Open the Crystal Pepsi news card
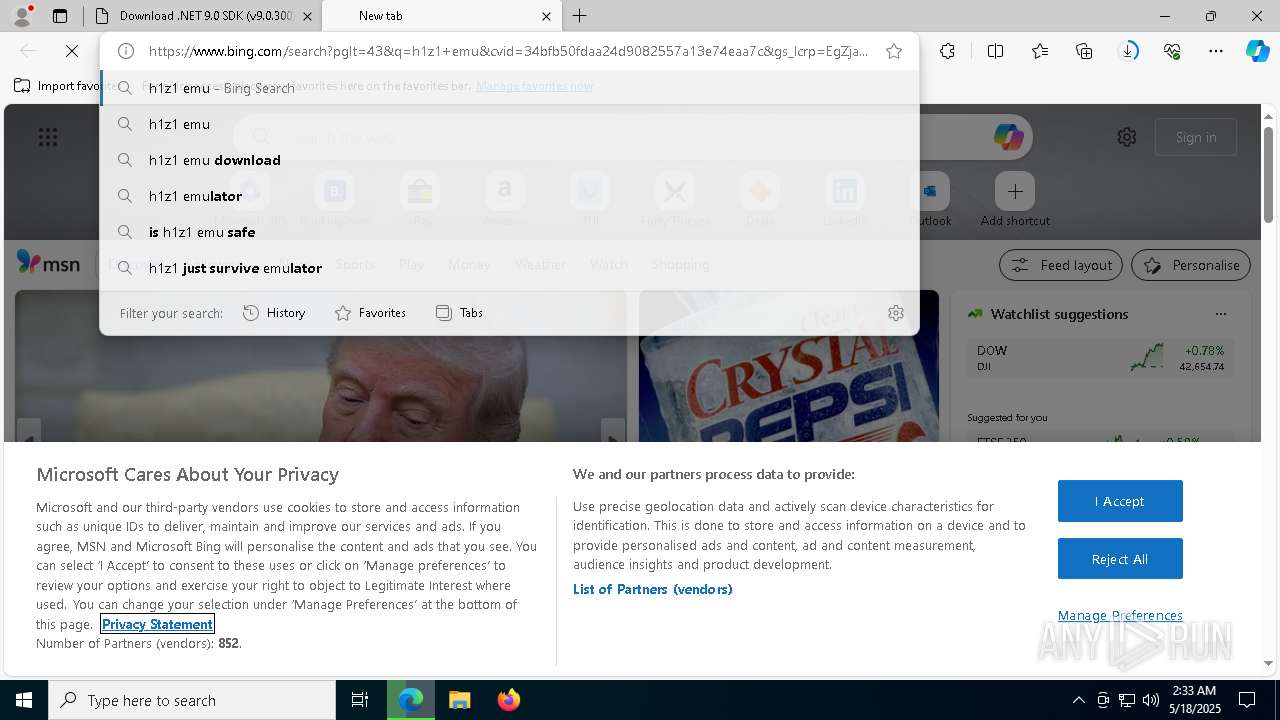Viewport: 1280px width, 720px height. [x=789, y=366]
